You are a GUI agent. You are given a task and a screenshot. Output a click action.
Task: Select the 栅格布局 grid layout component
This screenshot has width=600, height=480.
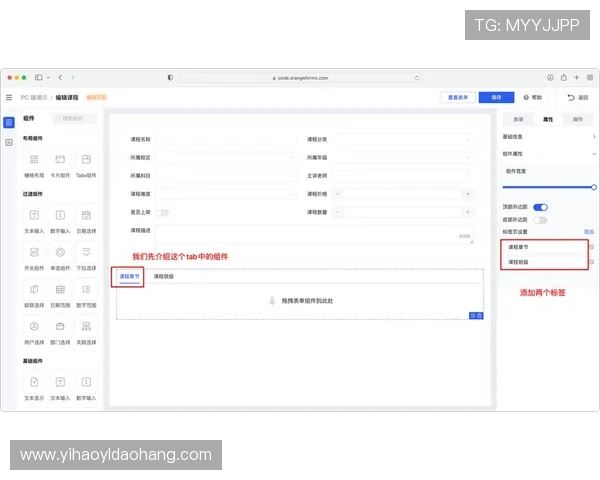34,164
